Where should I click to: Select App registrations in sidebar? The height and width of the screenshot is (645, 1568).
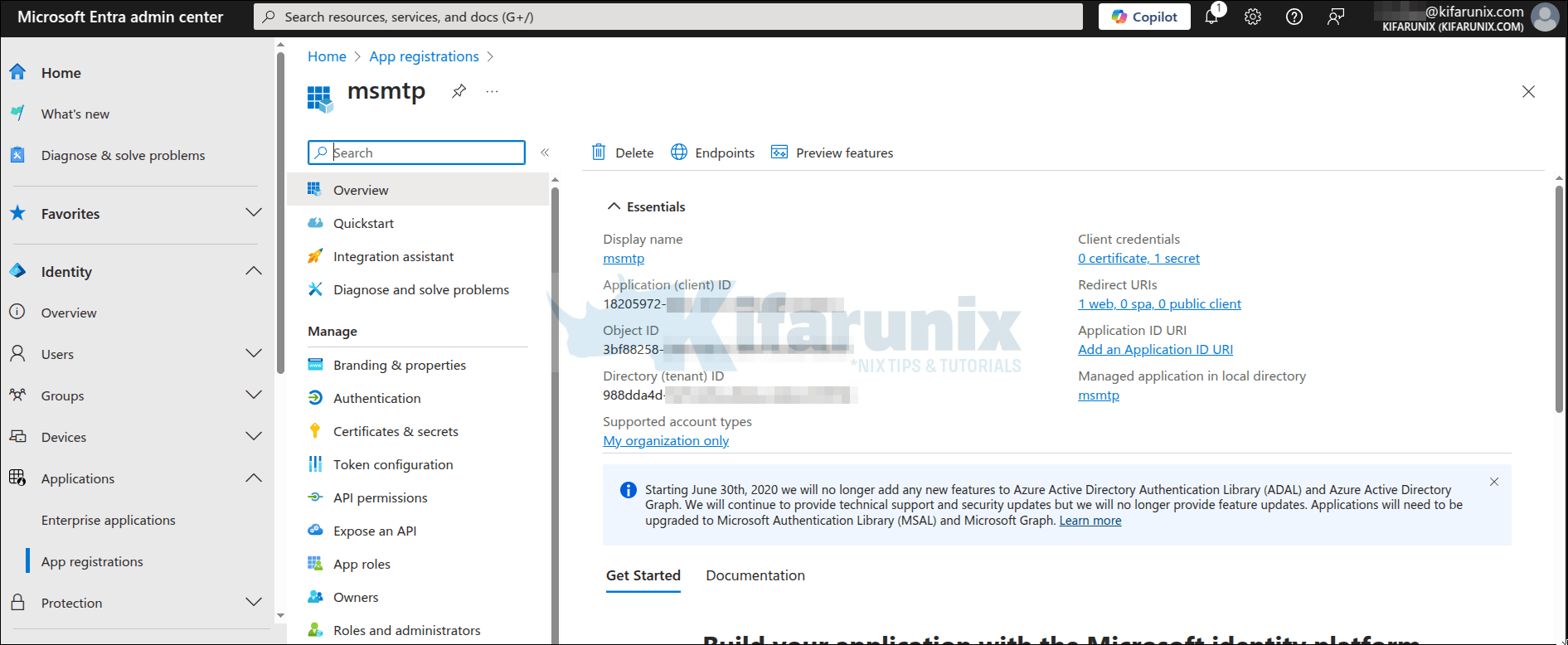click(x=92, y=562)
